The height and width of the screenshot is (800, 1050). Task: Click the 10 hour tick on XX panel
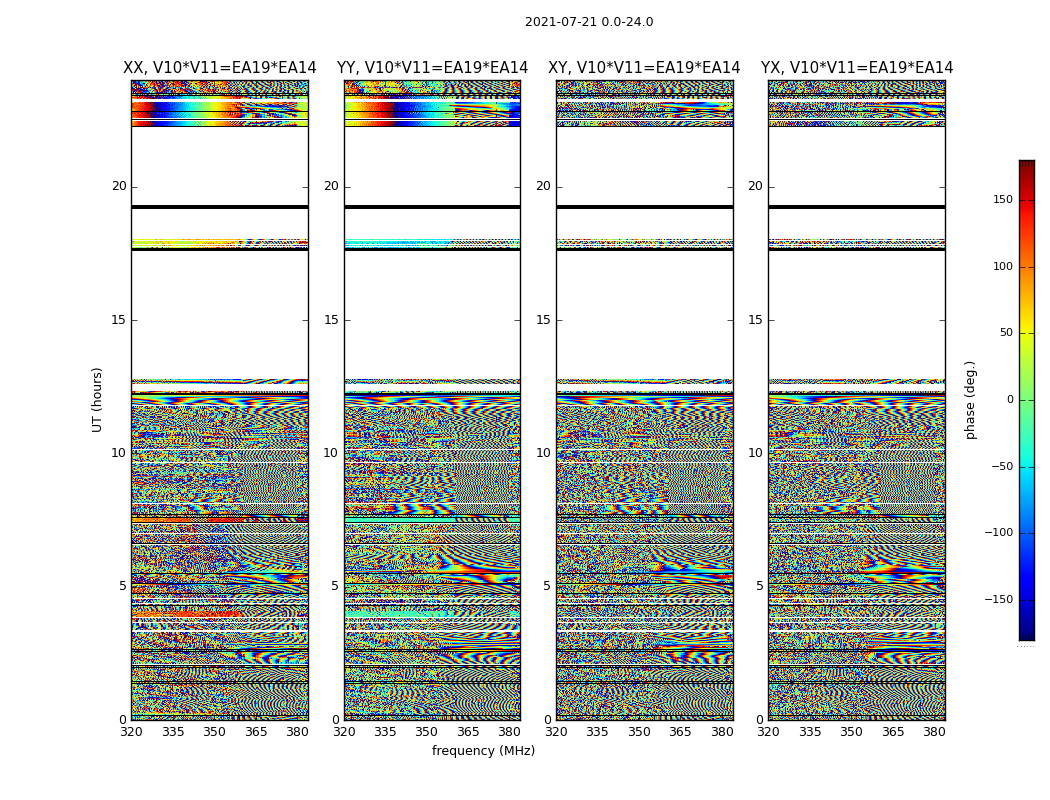click(x=119, y=453)
